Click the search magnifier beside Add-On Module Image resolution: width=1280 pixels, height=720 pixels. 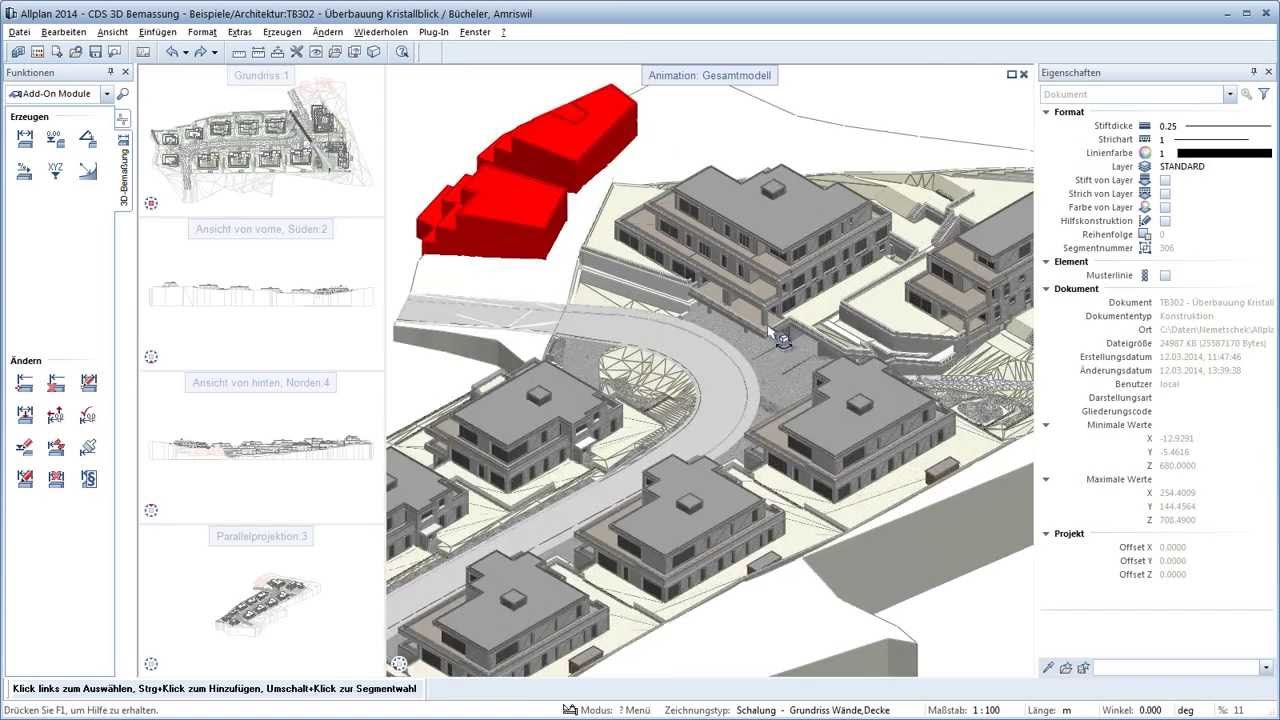(x=123, y=94)
